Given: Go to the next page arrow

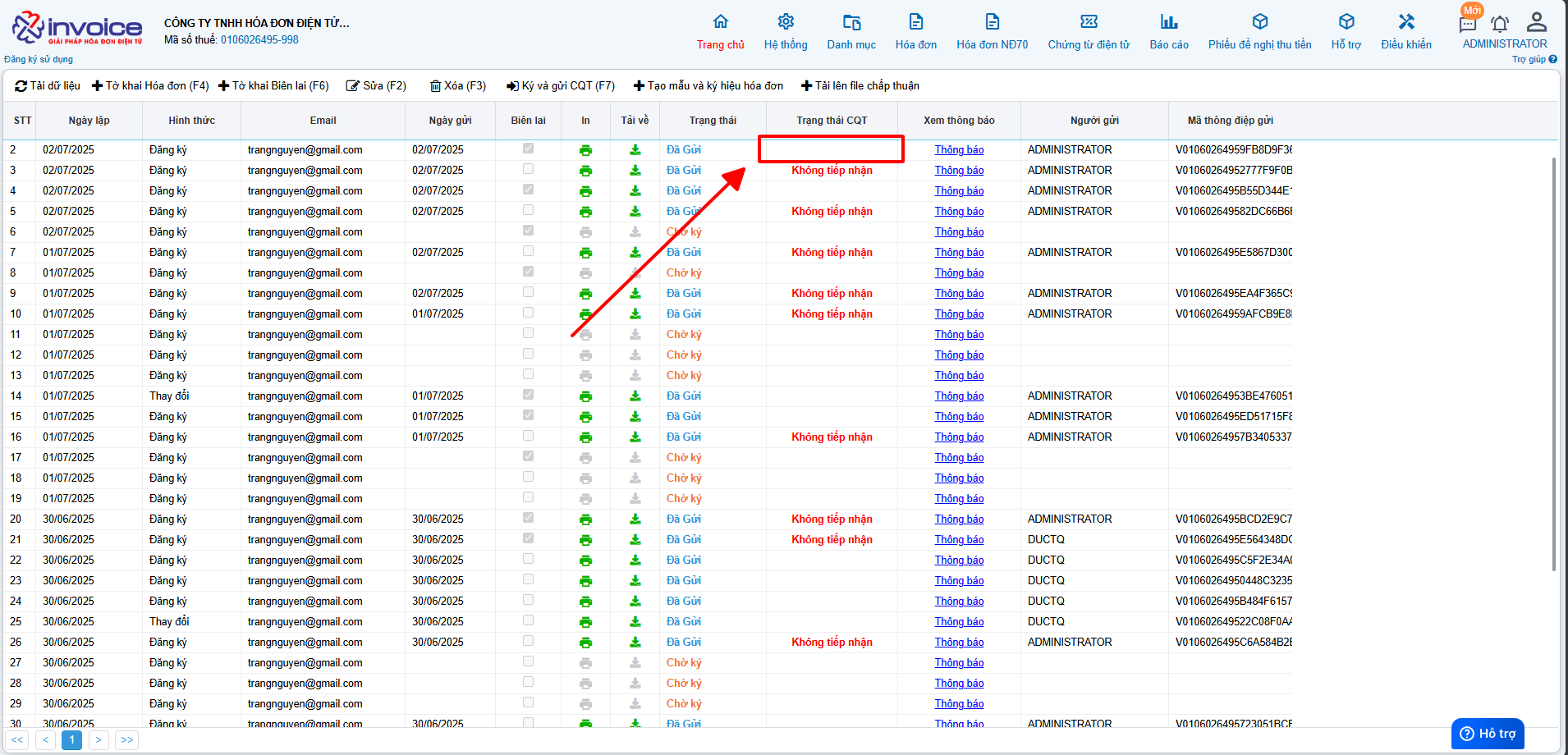Looking at the screenshot, I should tap(99, 740).
